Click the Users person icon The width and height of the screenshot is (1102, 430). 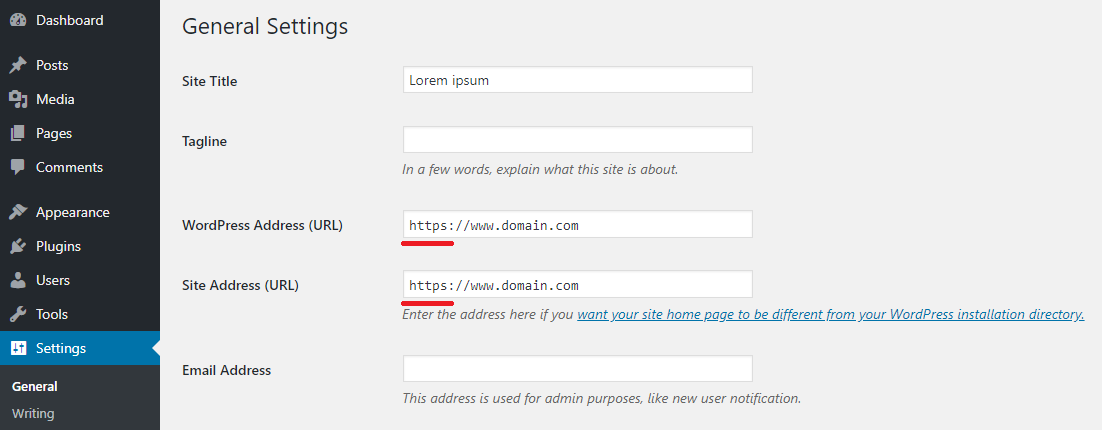pyautogui.click(x=18, y=280)
